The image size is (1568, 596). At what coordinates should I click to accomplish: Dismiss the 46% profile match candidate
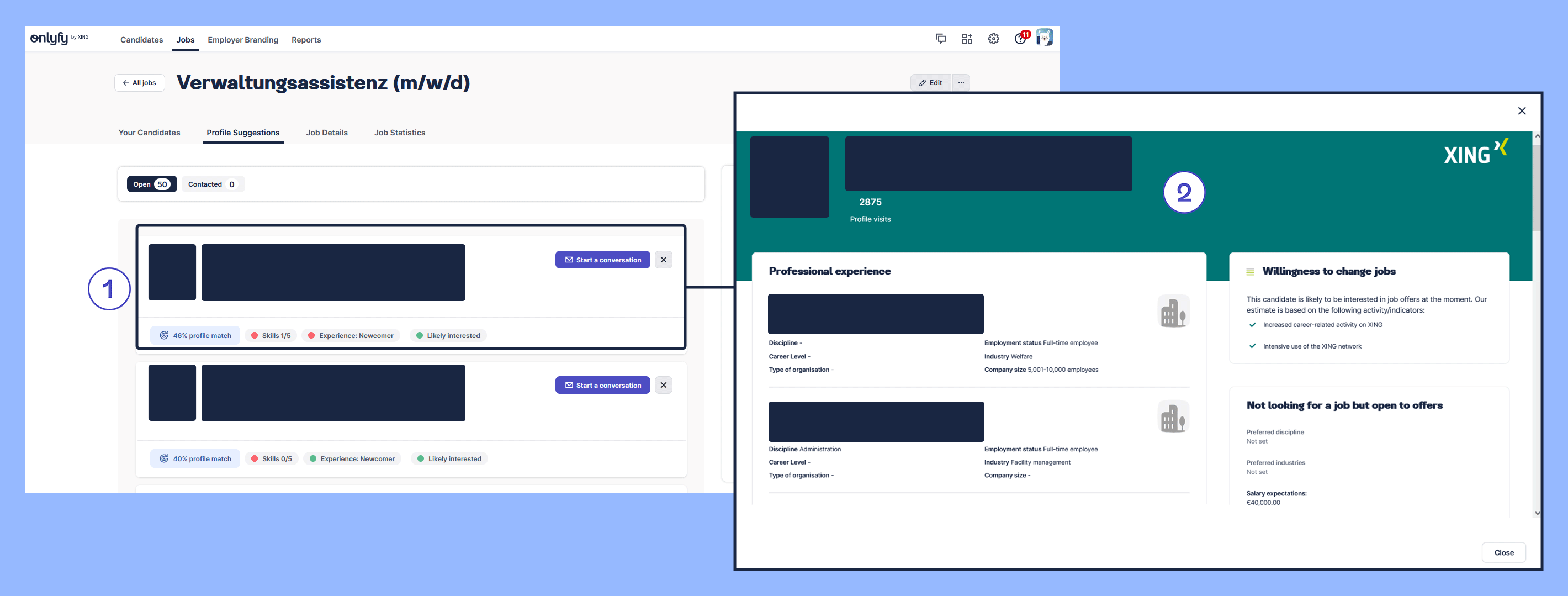point(664,260)
